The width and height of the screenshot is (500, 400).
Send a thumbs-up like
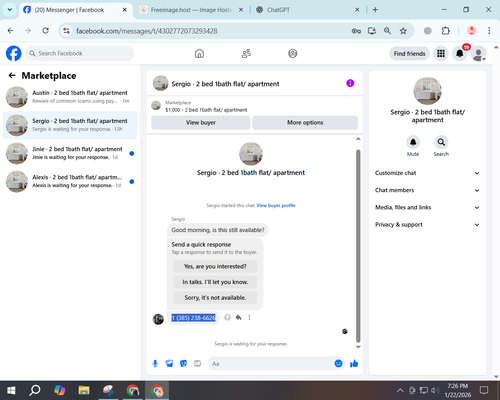coord(354,363)
